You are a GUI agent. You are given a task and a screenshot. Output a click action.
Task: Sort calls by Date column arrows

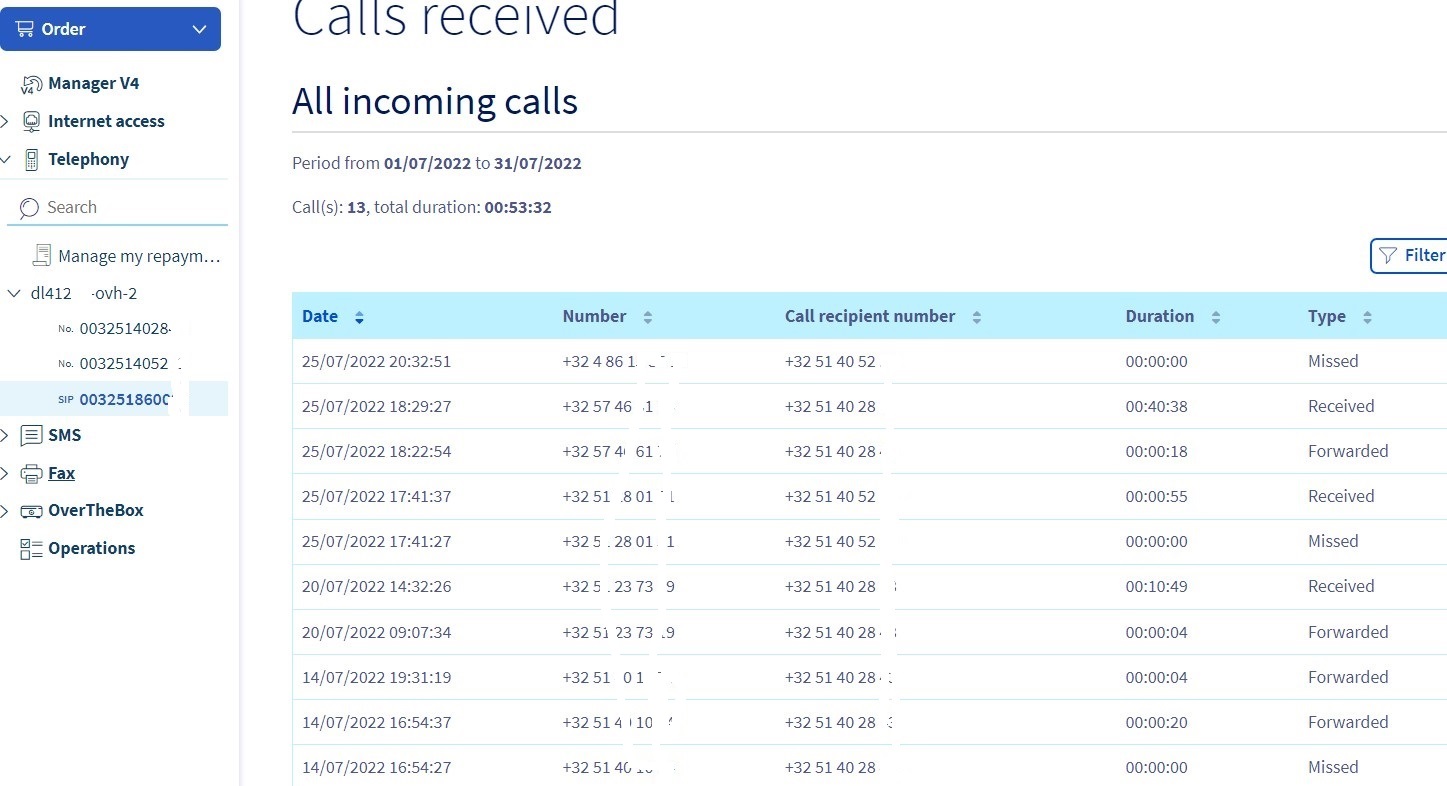[359, 317]
